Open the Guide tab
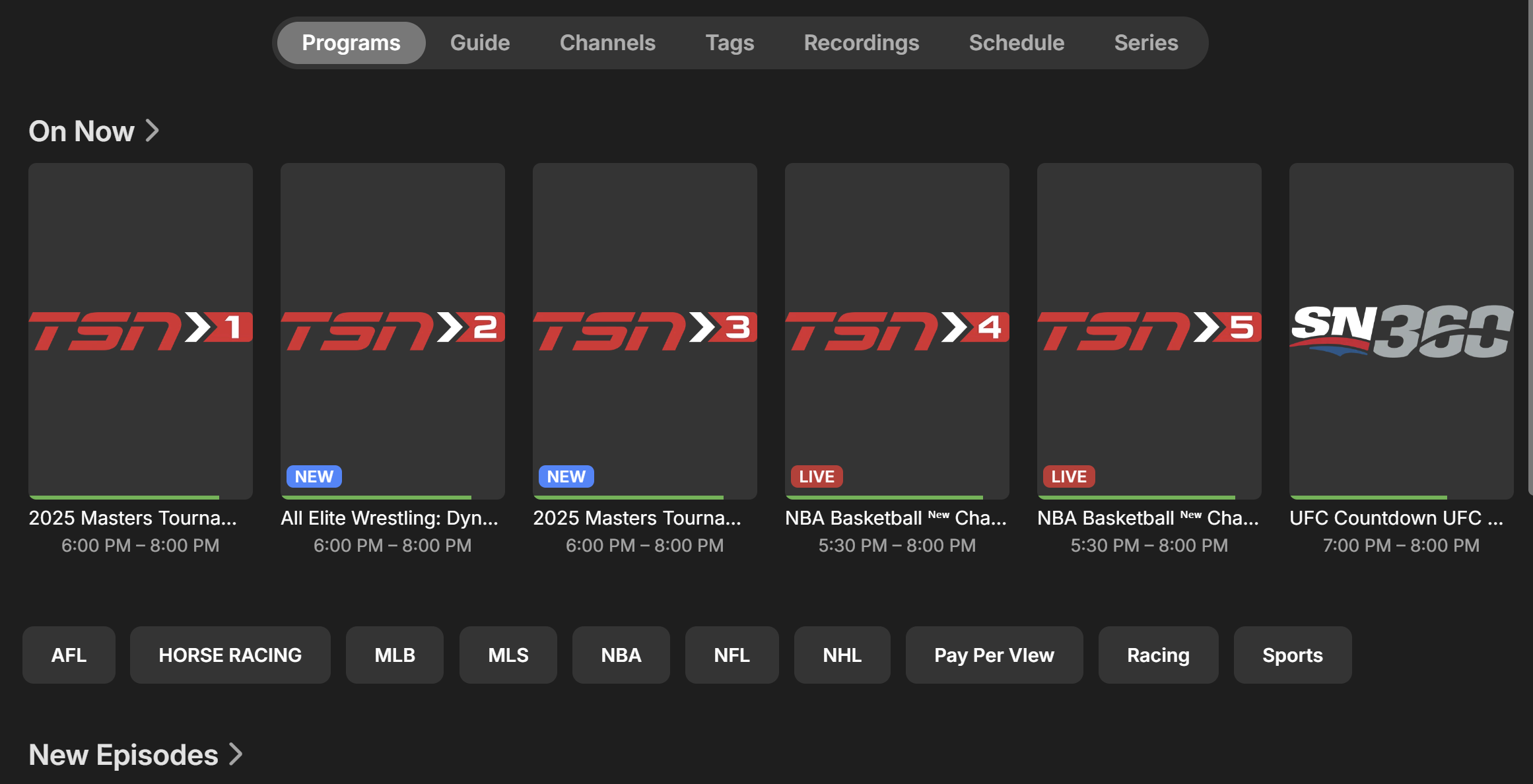Image resolution: width=1533 pixels, height=784 pixels. (480, 43)
